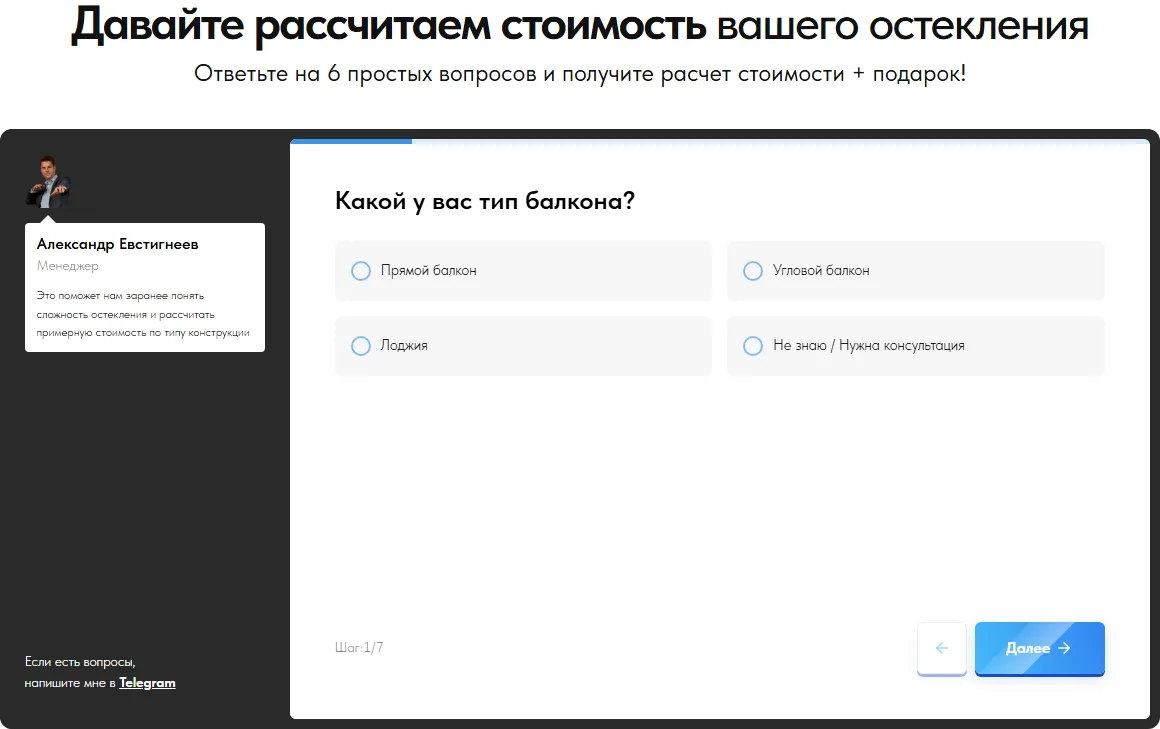1160x729 pixels.
Task: Click the 'Какой у вас тип балкона?' question
Action: (x=485, y=201)
